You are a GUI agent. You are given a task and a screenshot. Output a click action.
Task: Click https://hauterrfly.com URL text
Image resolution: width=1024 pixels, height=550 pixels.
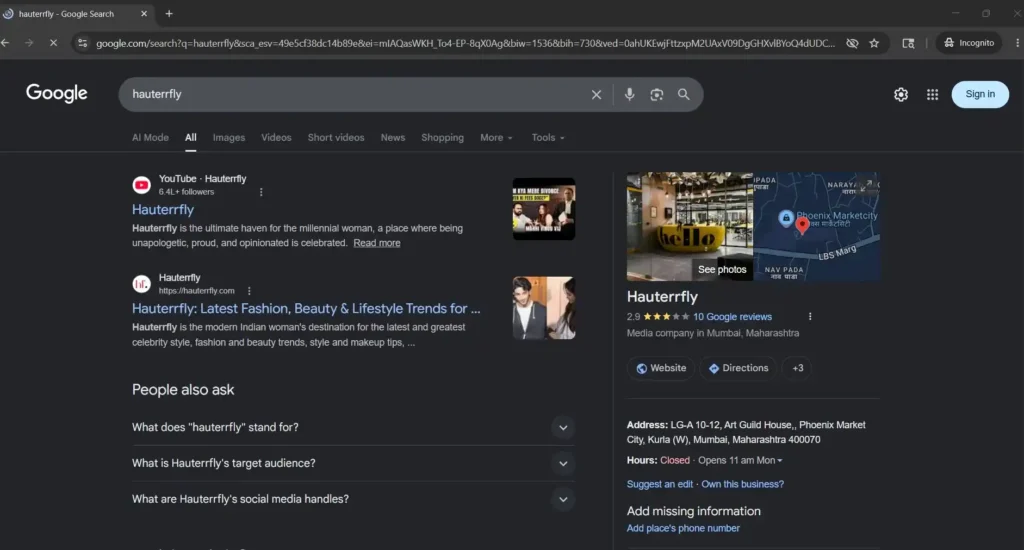point(197,291)
